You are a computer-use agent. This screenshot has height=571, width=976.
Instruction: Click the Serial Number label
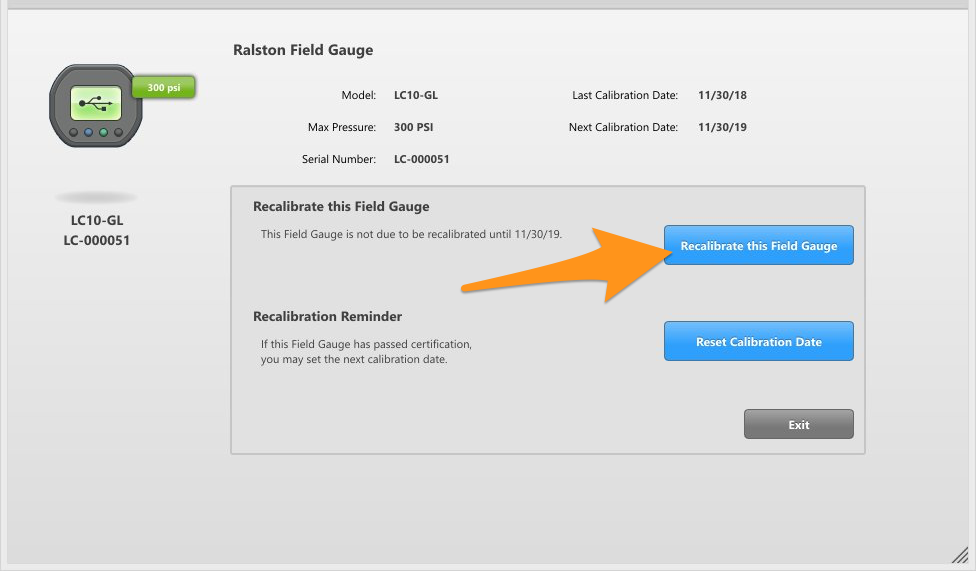[x=339, y=159]
